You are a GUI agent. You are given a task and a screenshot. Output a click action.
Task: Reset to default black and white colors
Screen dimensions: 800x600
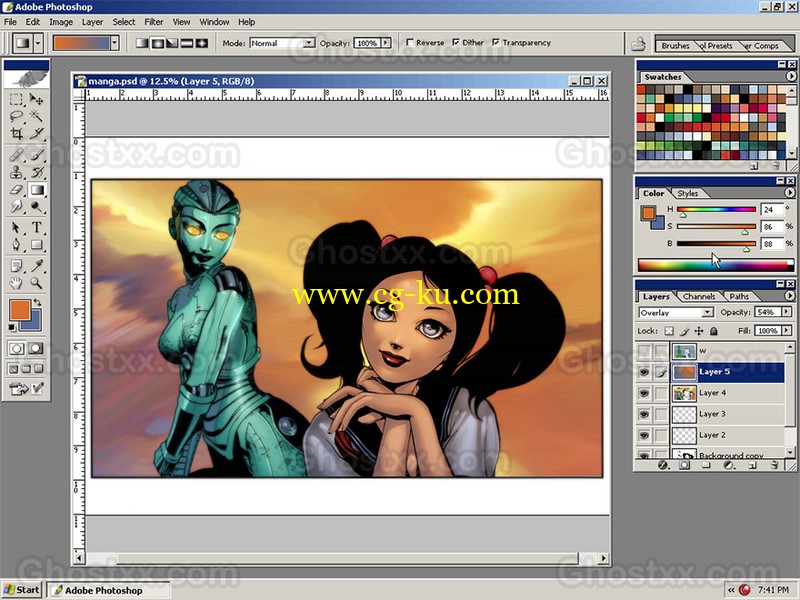pos(12,328)
